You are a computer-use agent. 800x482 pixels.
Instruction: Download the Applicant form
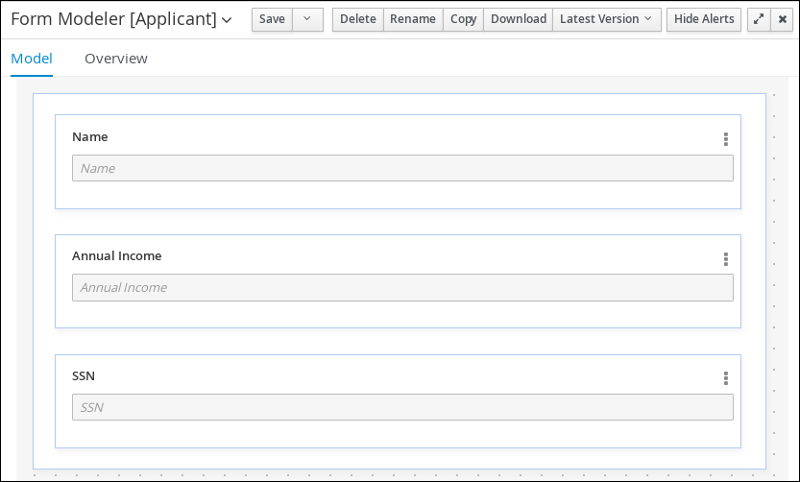[x=518, y=19]
